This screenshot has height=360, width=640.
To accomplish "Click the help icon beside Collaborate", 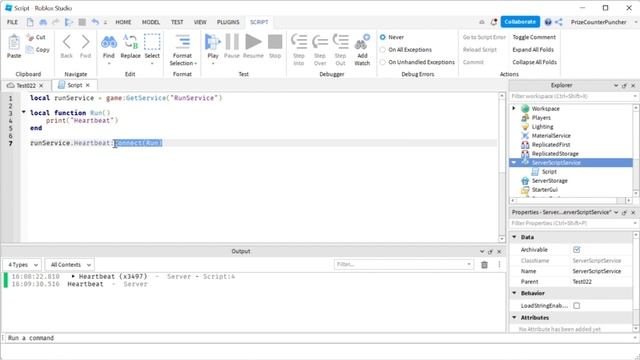I will coord(548,22).
